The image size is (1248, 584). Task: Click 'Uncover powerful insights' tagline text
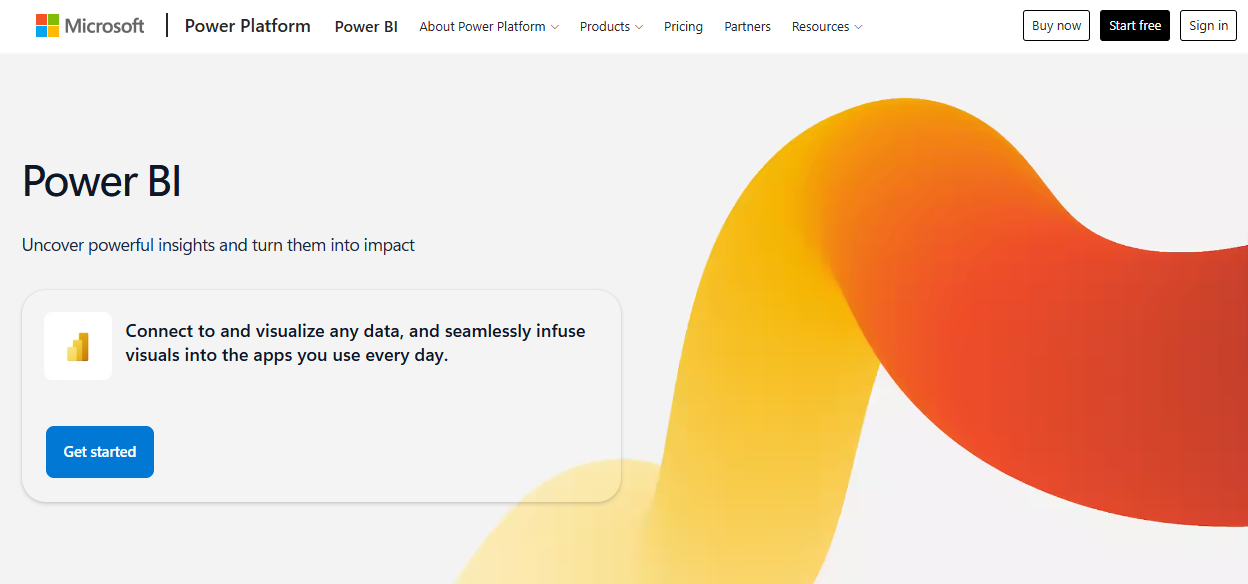(x=218, y=245)
